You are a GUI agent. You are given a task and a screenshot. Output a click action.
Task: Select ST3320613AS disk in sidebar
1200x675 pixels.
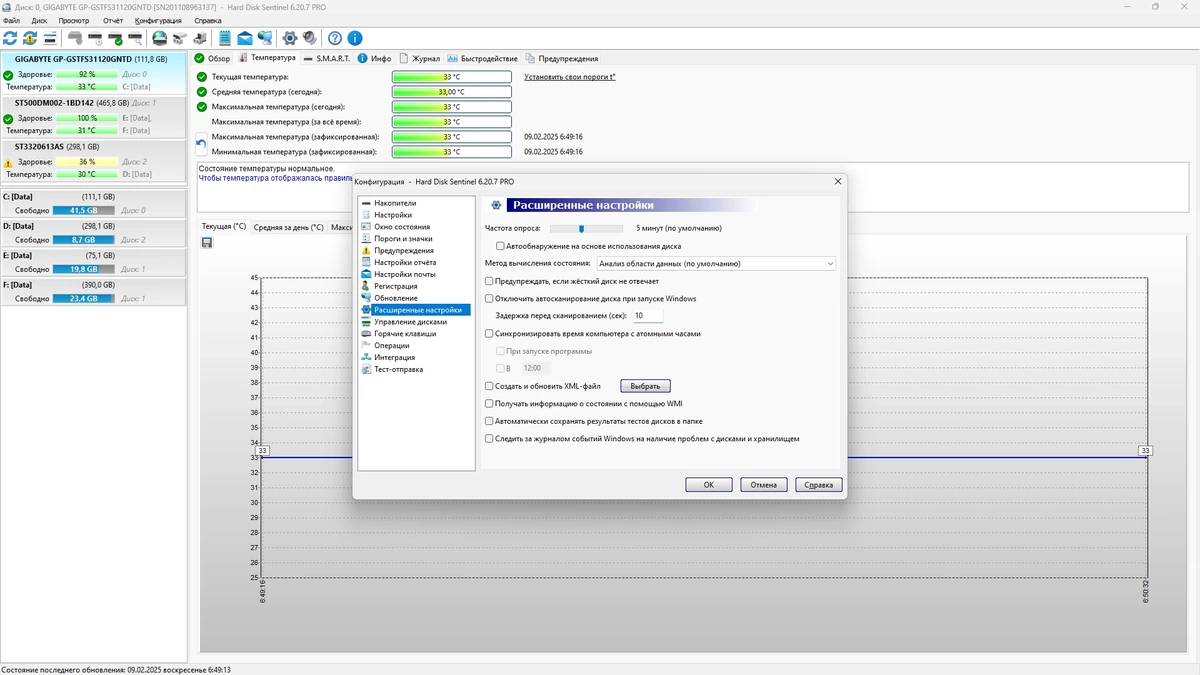click(93, 159)
